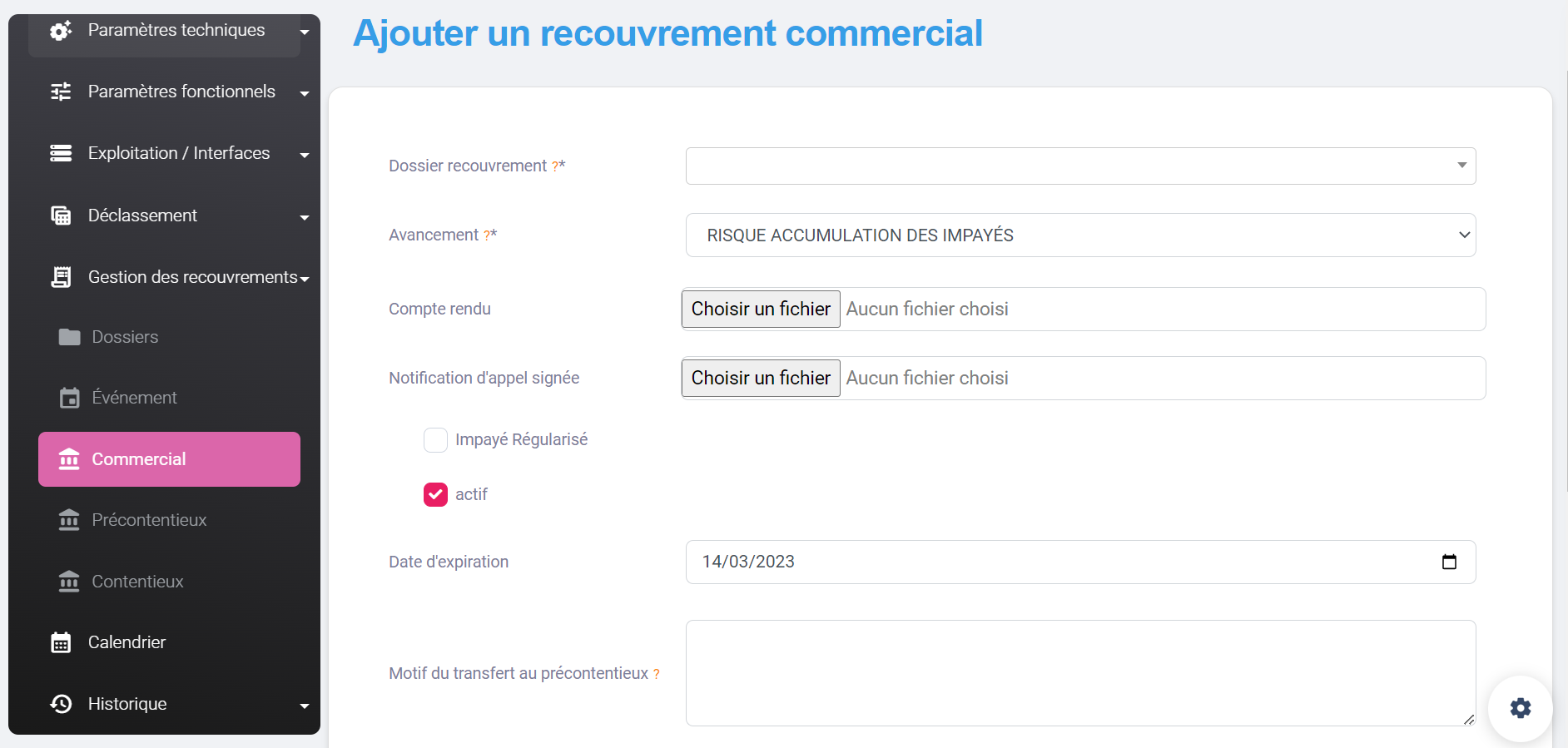
Task: Click the floating settings gear icon
Action: tap(1520, 708)
